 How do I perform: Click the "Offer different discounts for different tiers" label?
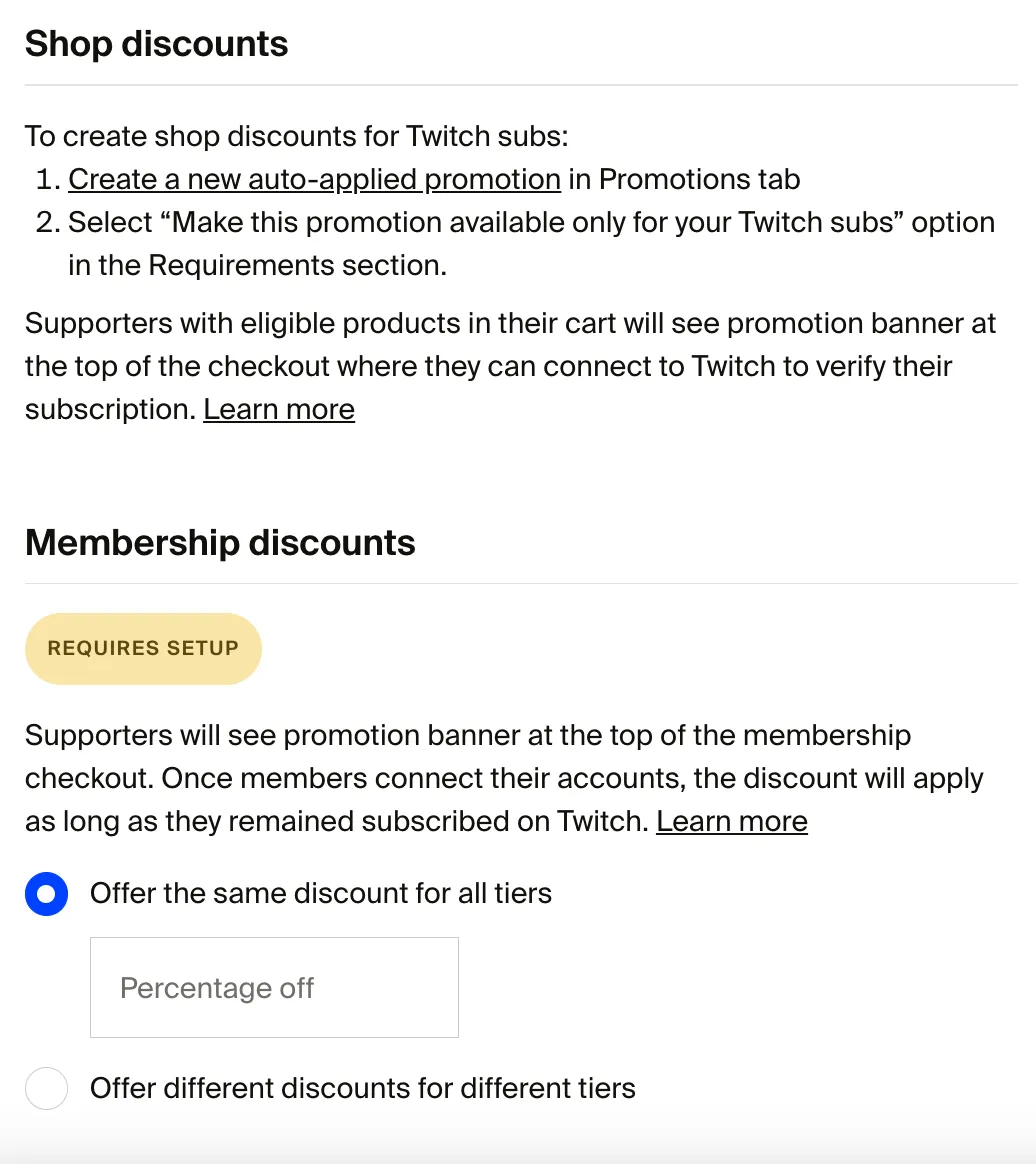coord(363,1089)
